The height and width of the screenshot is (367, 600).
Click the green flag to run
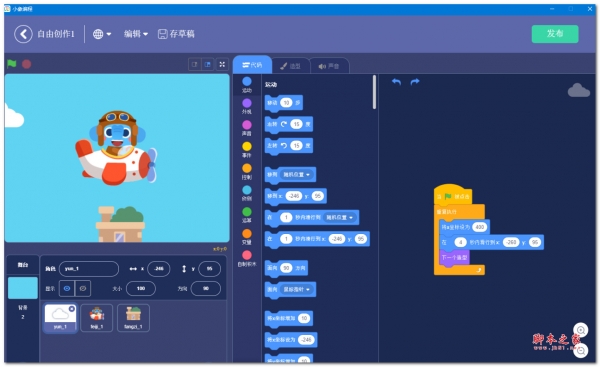pyautogui.click(x=11, y=64)
